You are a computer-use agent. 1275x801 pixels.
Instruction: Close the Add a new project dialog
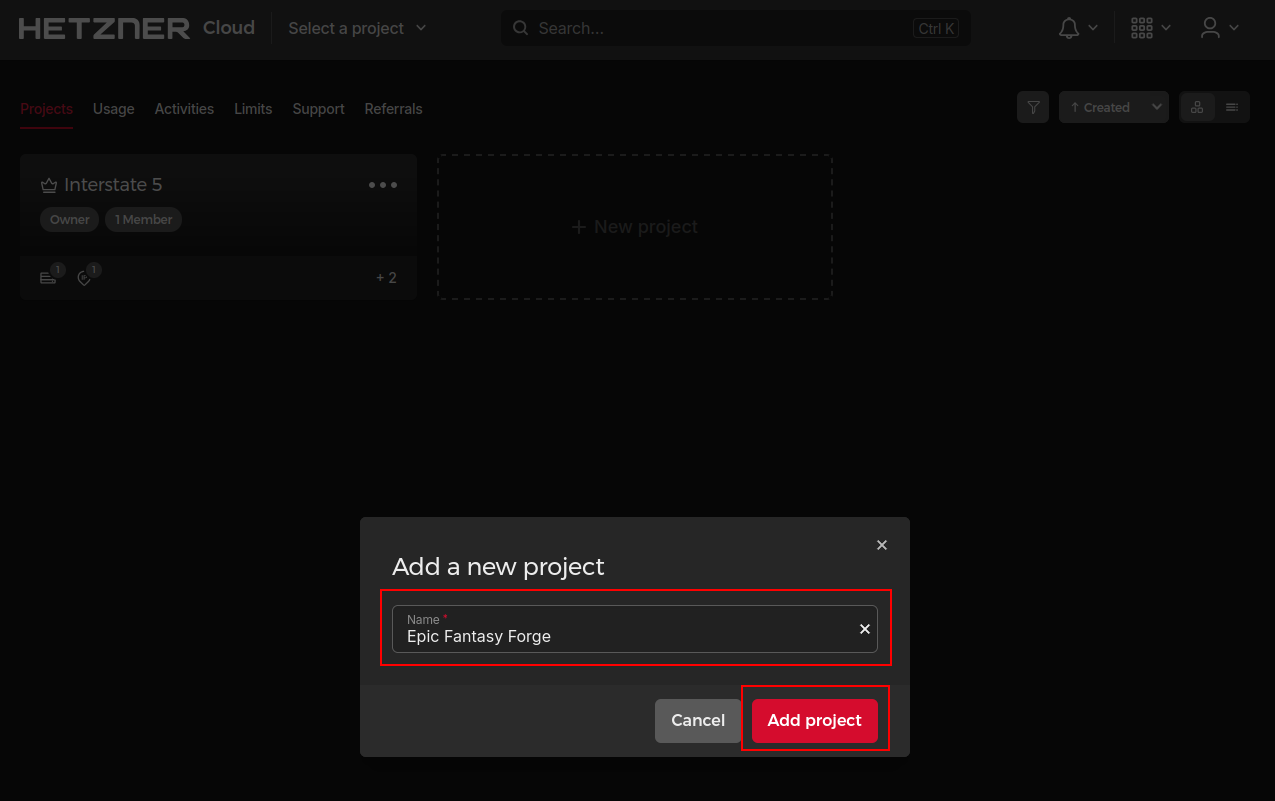[x=882, y=545]
